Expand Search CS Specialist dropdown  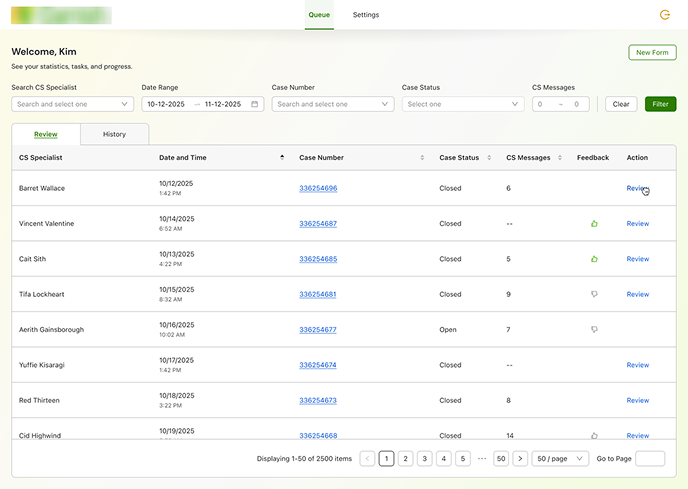click(x=72, y=104)
